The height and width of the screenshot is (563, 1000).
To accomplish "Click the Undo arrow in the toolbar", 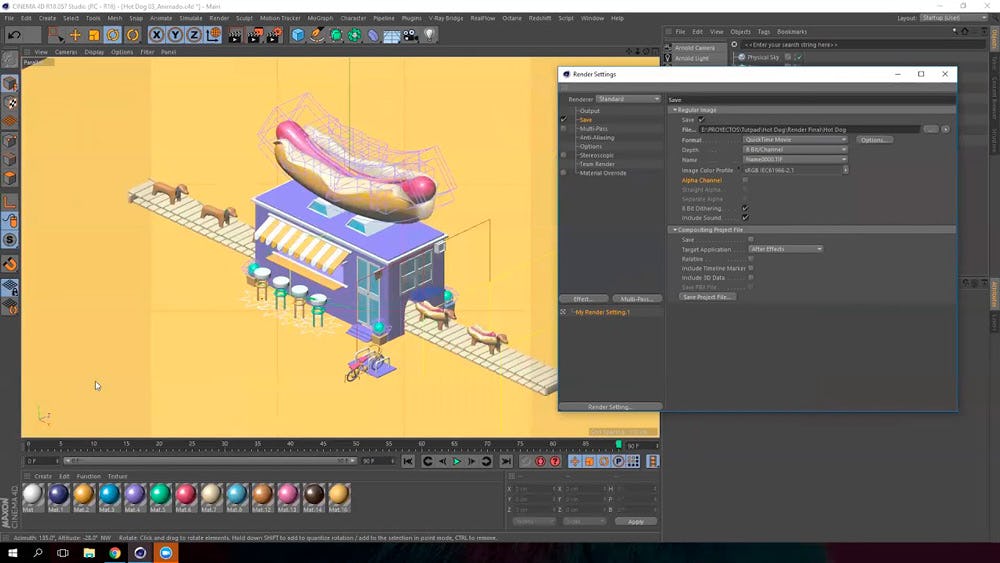I will (15, 35).
